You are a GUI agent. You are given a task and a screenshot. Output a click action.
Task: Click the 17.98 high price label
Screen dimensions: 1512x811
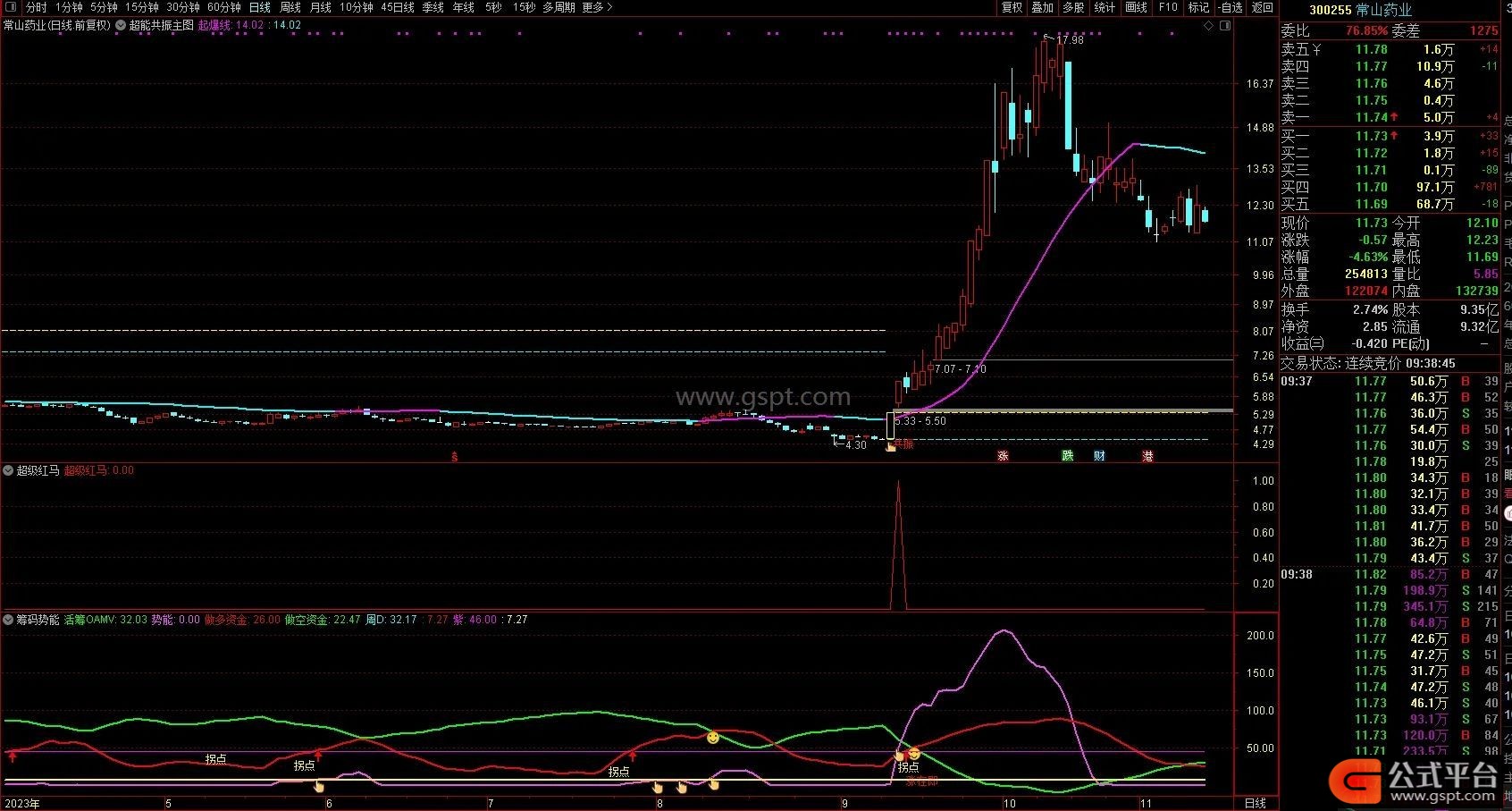[x=1070, y=40]
